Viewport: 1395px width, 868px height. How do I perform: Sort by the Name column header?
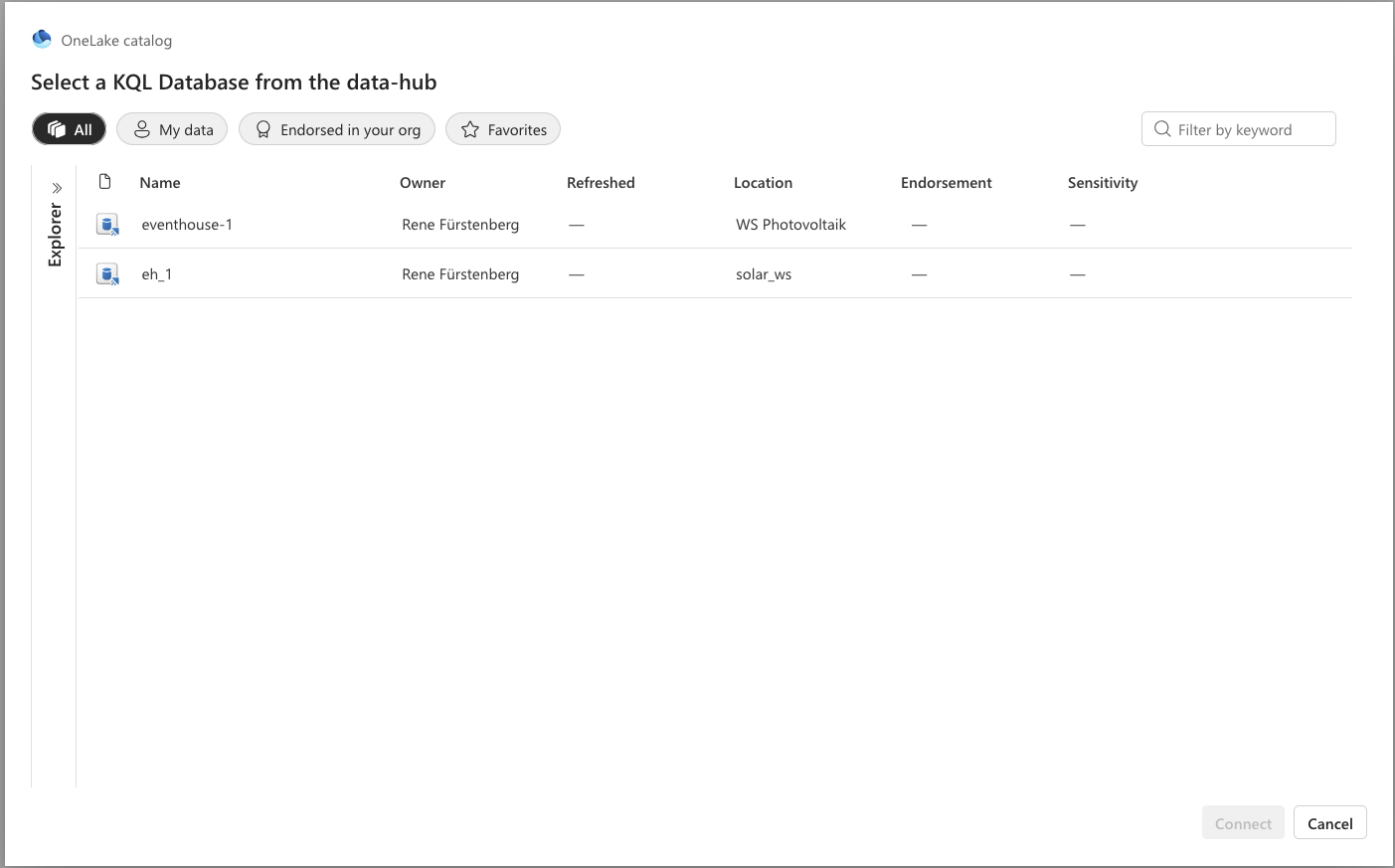(160, 183)
